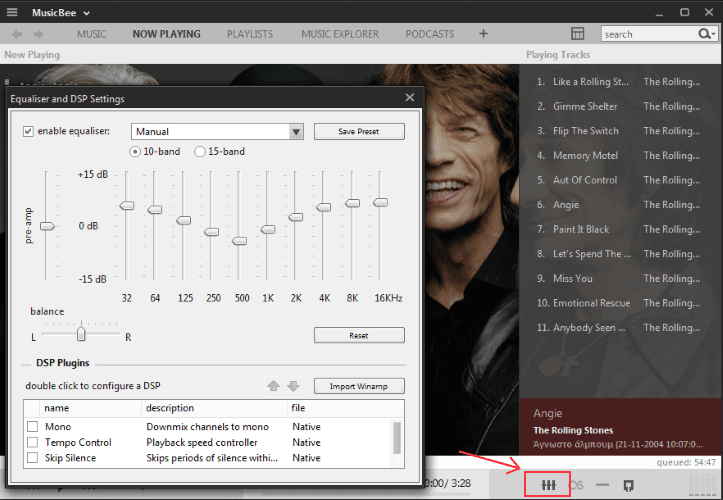Click the balance slider handle
723x500 pixels.
(x=81, y=334)
